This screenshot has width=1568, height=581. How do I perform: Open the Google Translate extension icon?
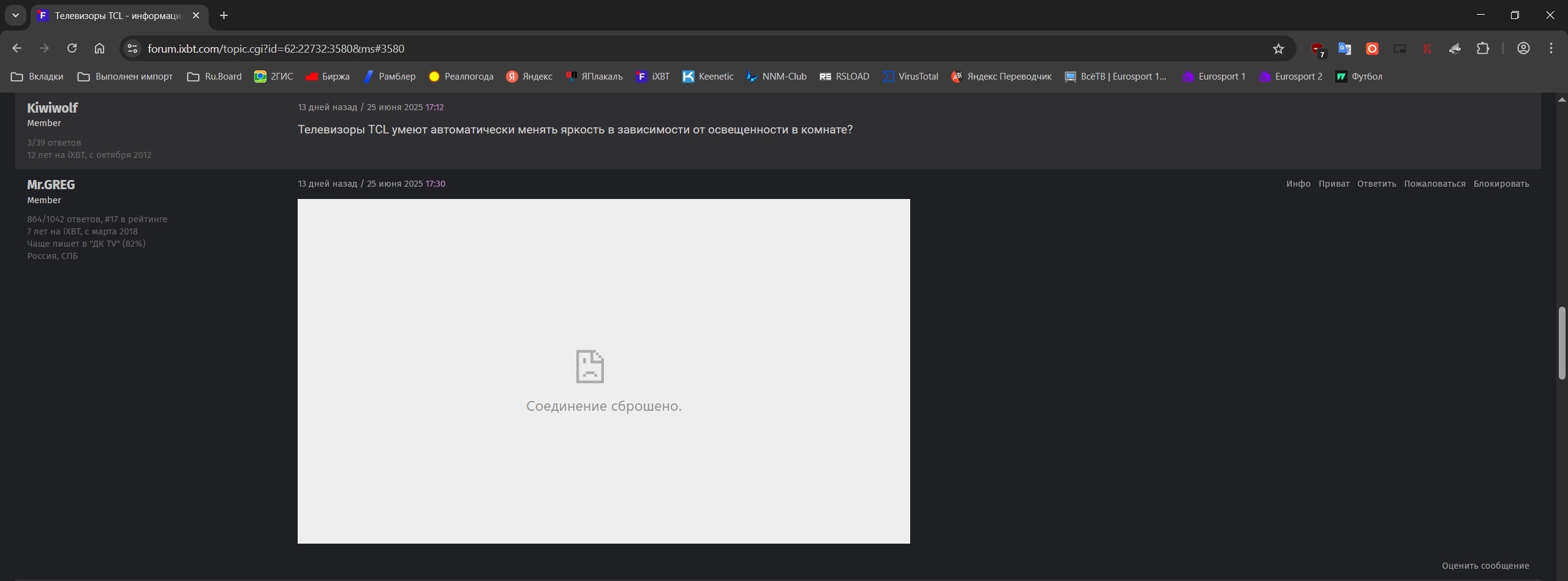[x=1344, y=48]
